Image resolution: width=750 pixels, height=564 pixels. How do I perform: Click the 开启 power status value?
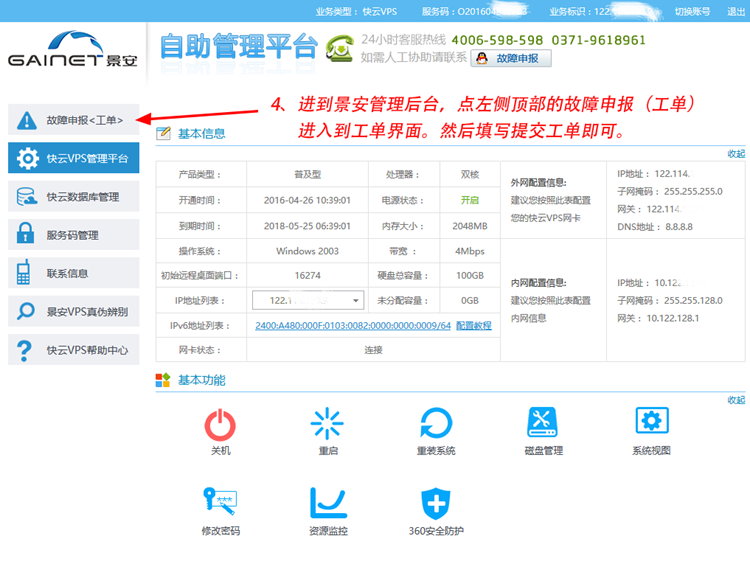point(470,200)
